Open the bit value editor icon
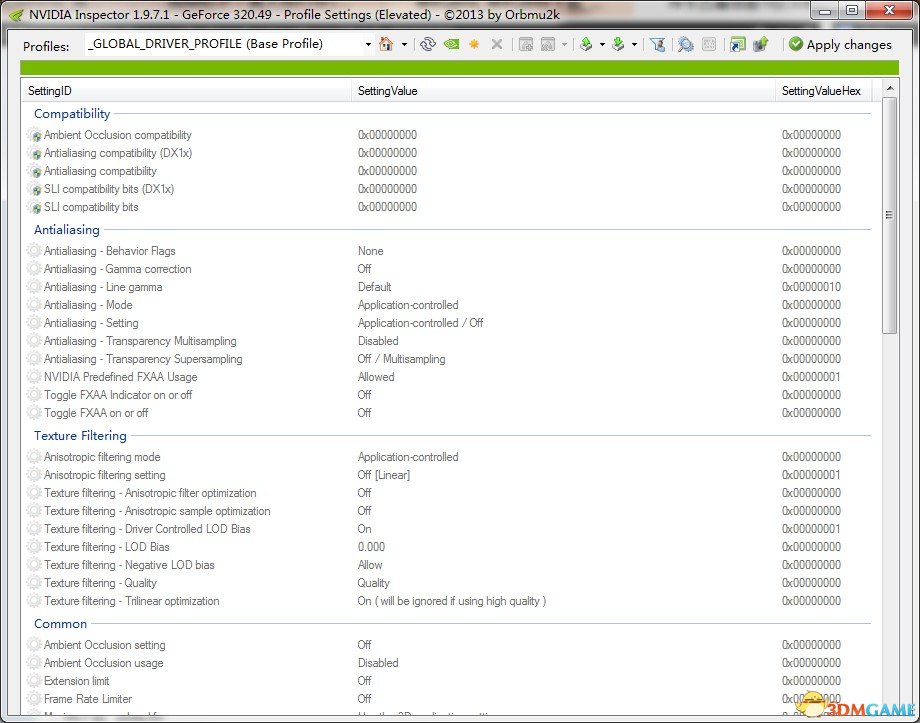 (x=709, y=44)
